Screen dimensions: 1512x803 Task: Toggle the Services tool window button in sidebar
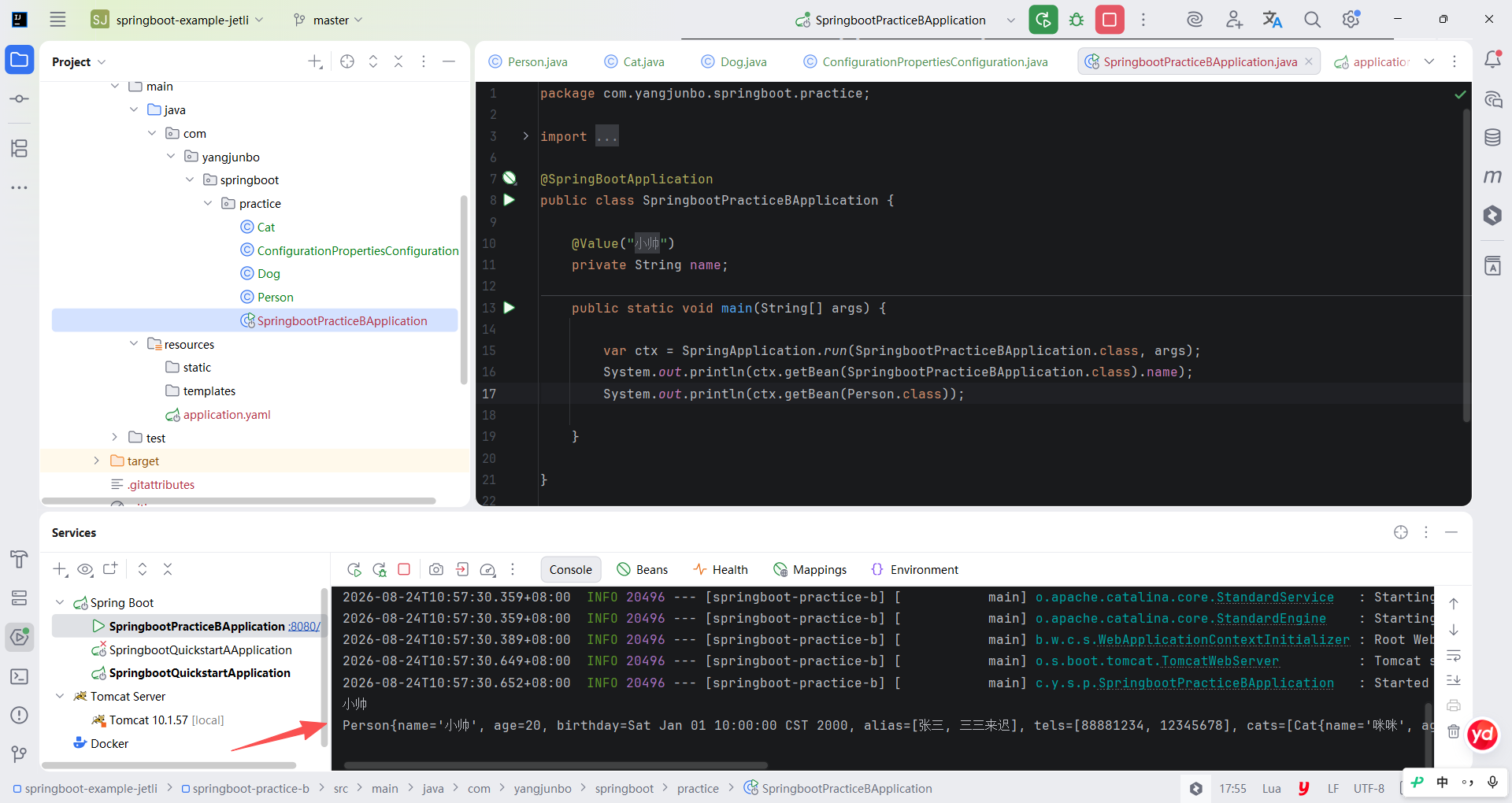[x=20, y=637]
